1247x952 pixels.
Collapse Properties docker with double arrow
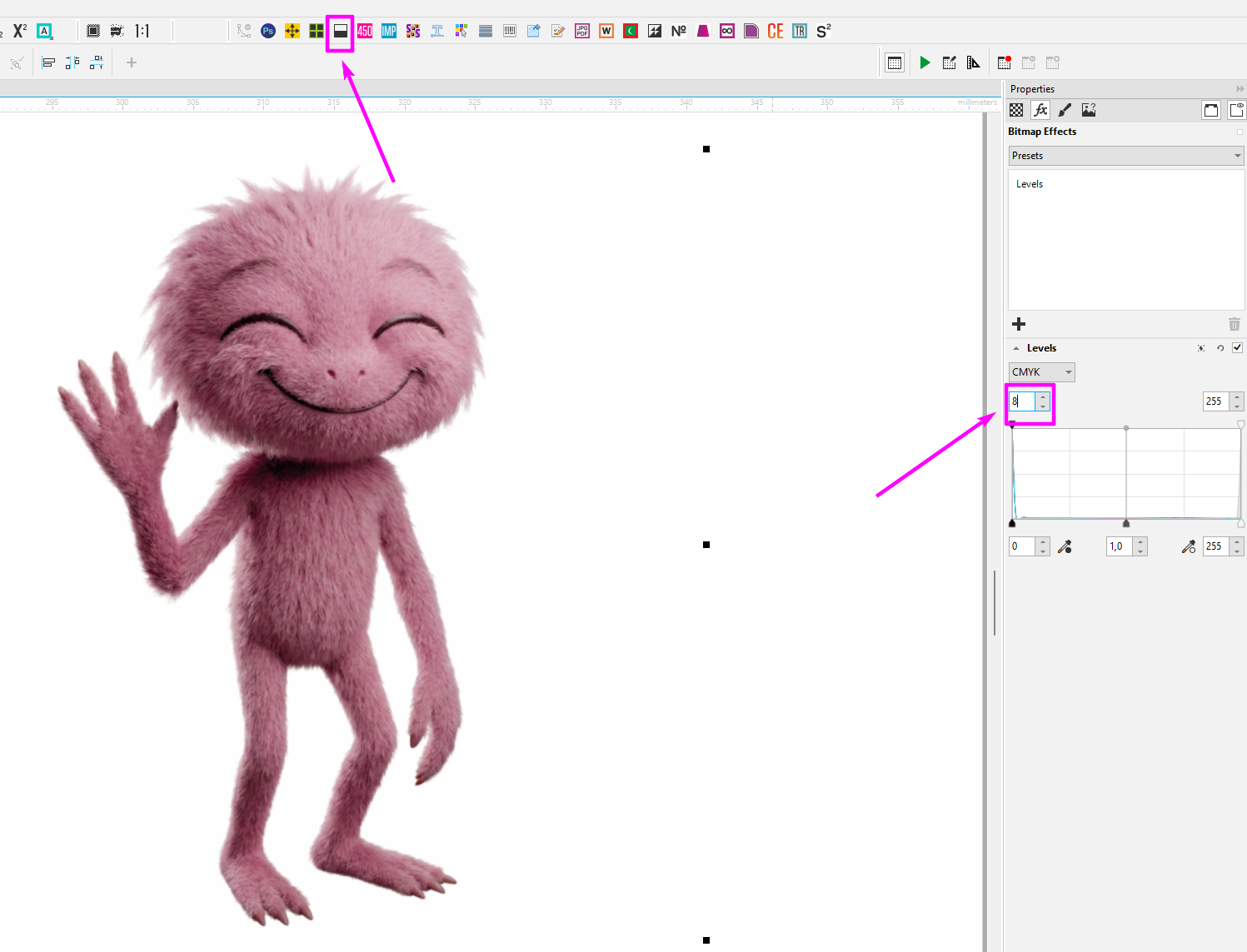(1240, 89)
